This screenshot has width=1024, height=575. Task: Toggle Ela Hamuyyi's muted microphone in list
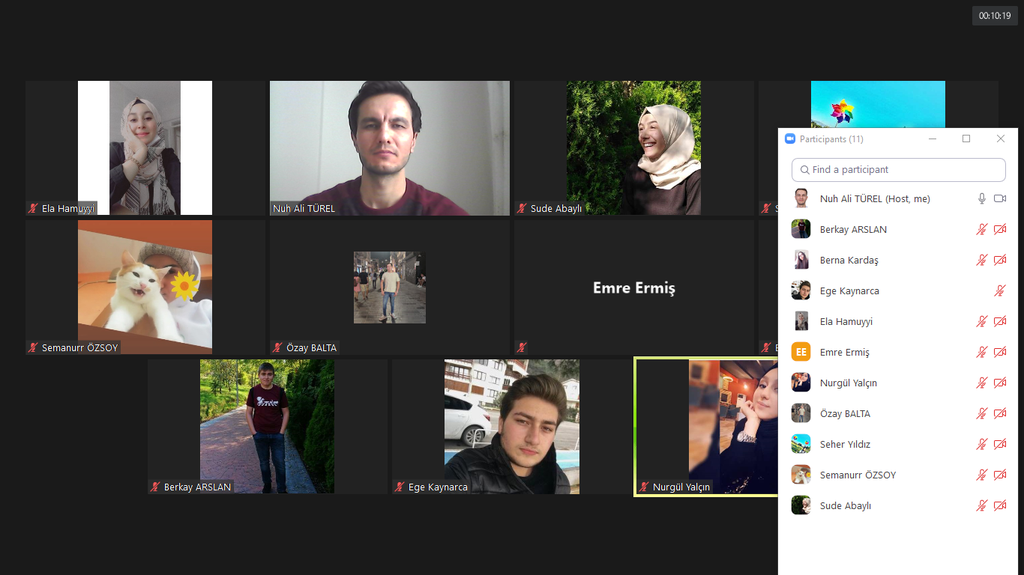[982, 322]
